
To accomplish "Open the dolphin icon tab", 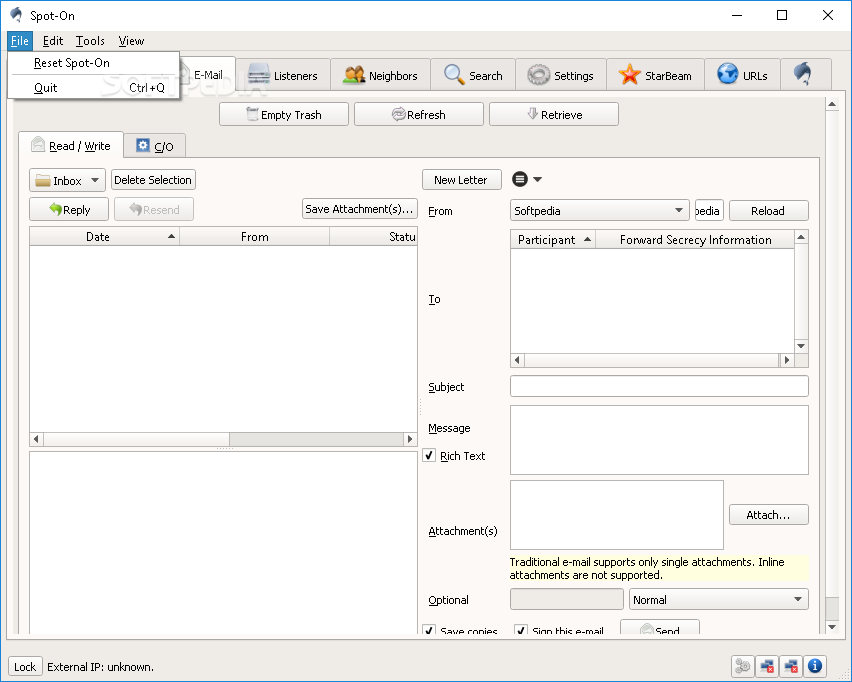I will point(805,74).
